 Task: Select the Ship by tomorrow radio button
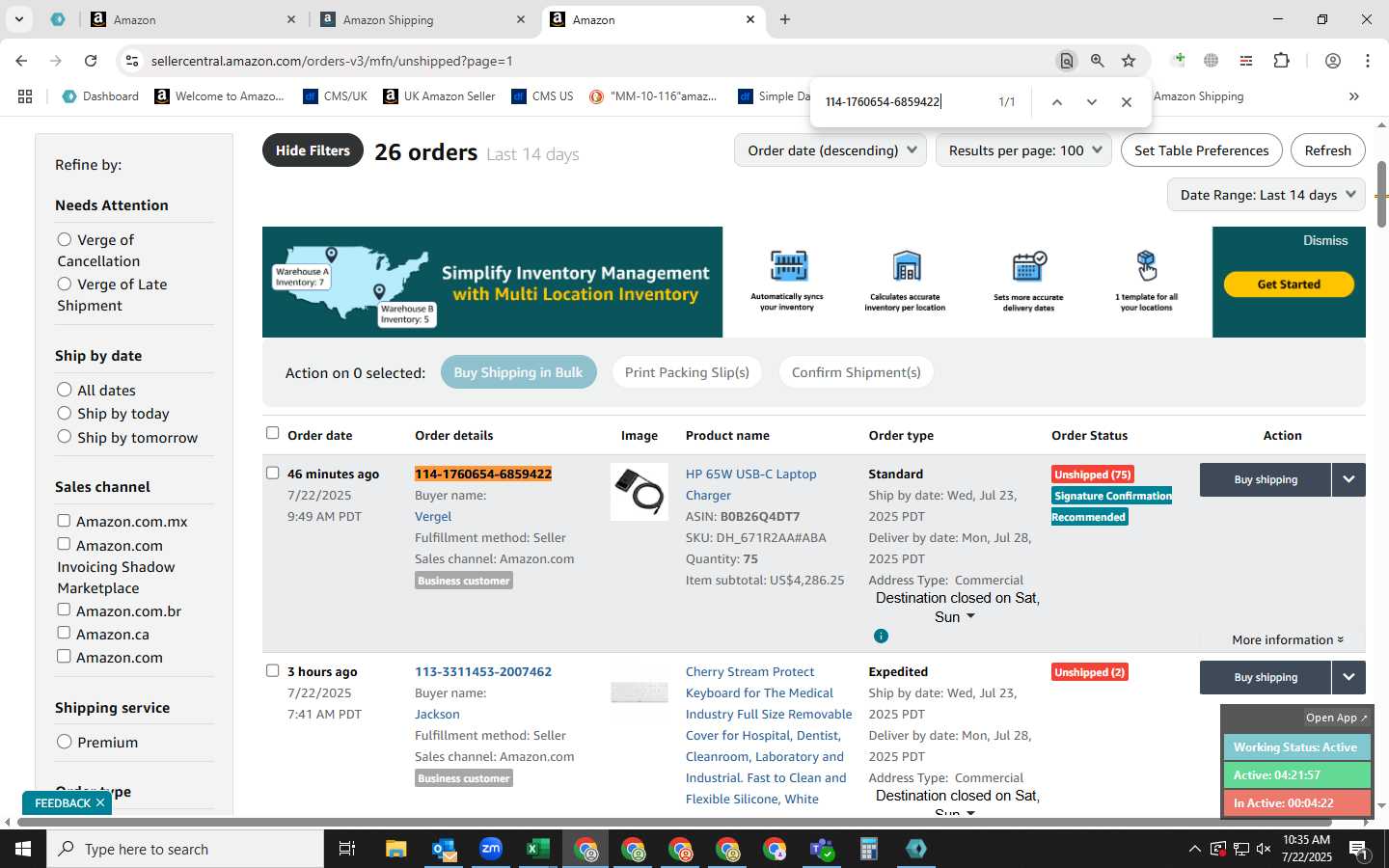(65, 437)
